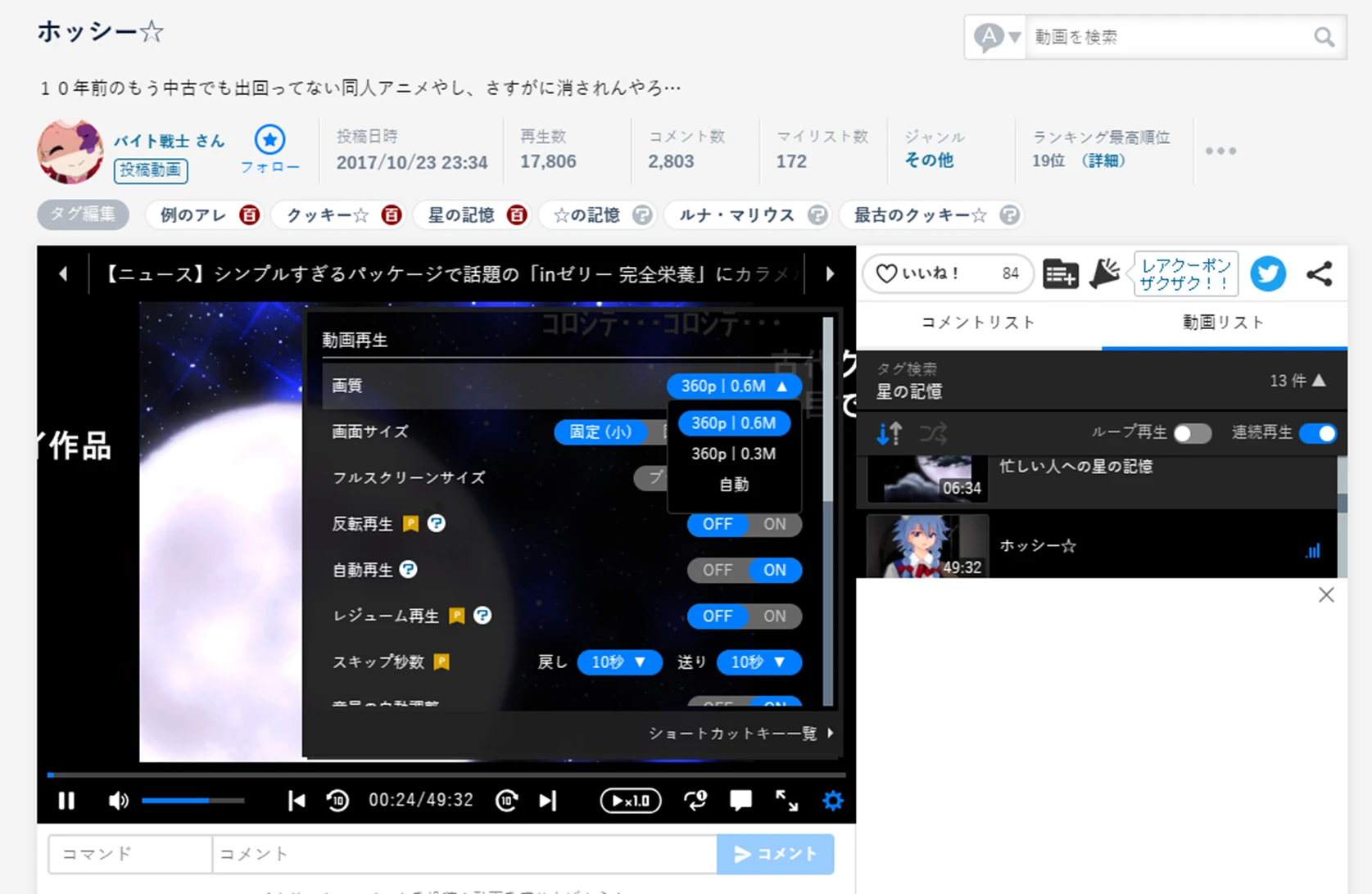Jump to next video button
Image resolution: width=1372 pixels, height=894 pixels.
pos(547,800)
